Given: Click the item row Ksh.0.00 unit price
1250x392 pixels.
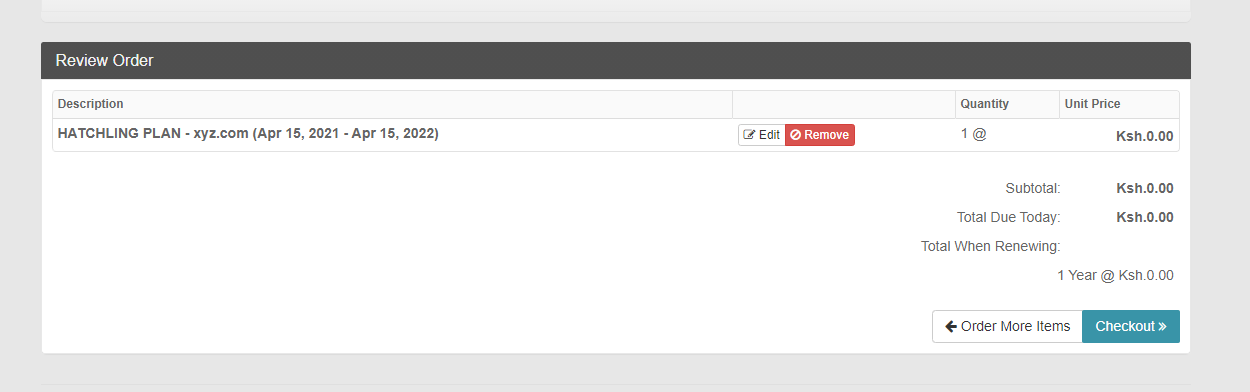Looking at the screenshot, I should (1145, 137).
